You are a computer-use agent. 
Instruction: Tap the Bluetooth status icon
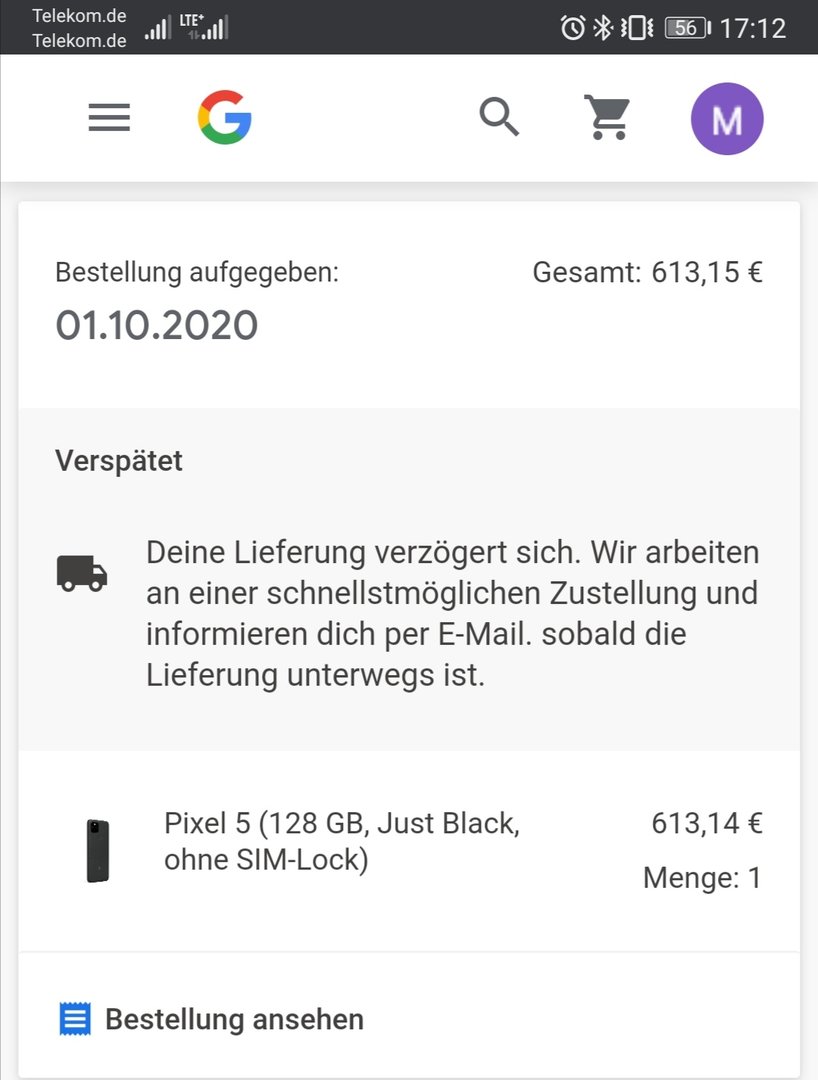(x=603, y=28)
